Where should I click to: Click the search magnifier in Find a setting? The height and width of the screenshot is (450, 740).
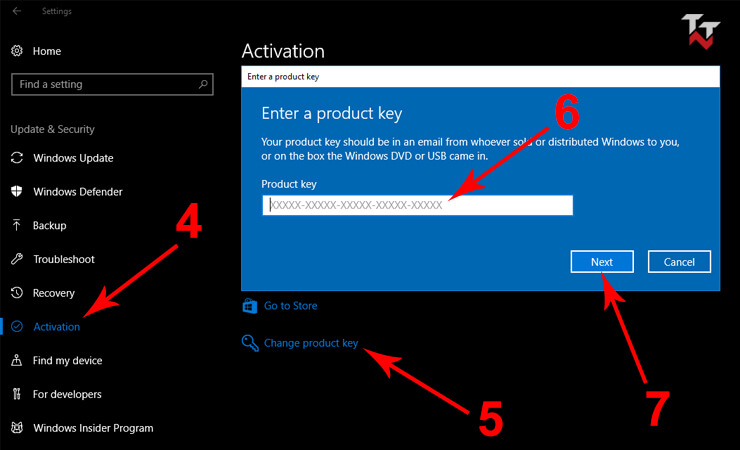(x=203, y=84)
